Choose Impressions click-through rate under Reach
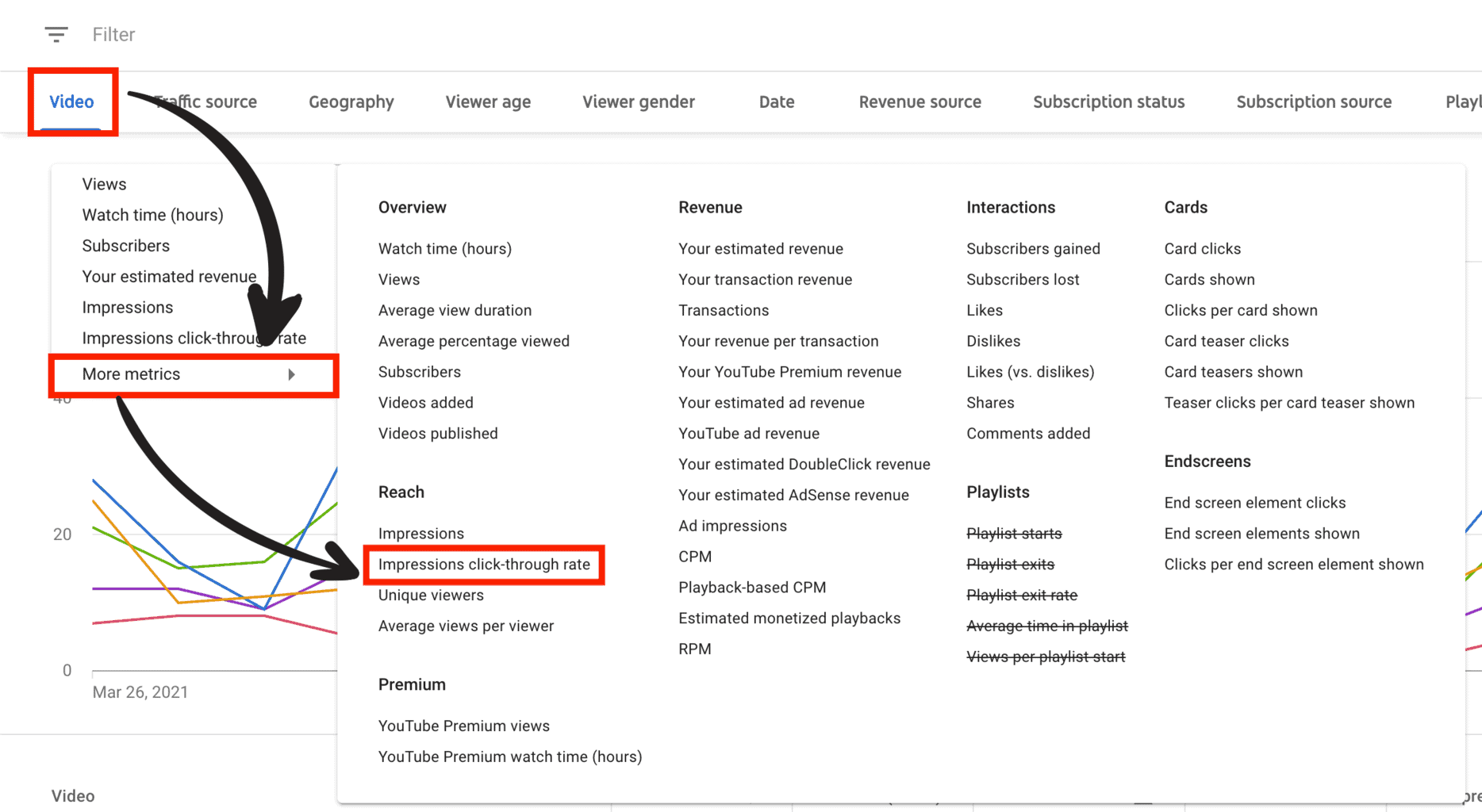 pyautogui.click(x=484, y=565)
